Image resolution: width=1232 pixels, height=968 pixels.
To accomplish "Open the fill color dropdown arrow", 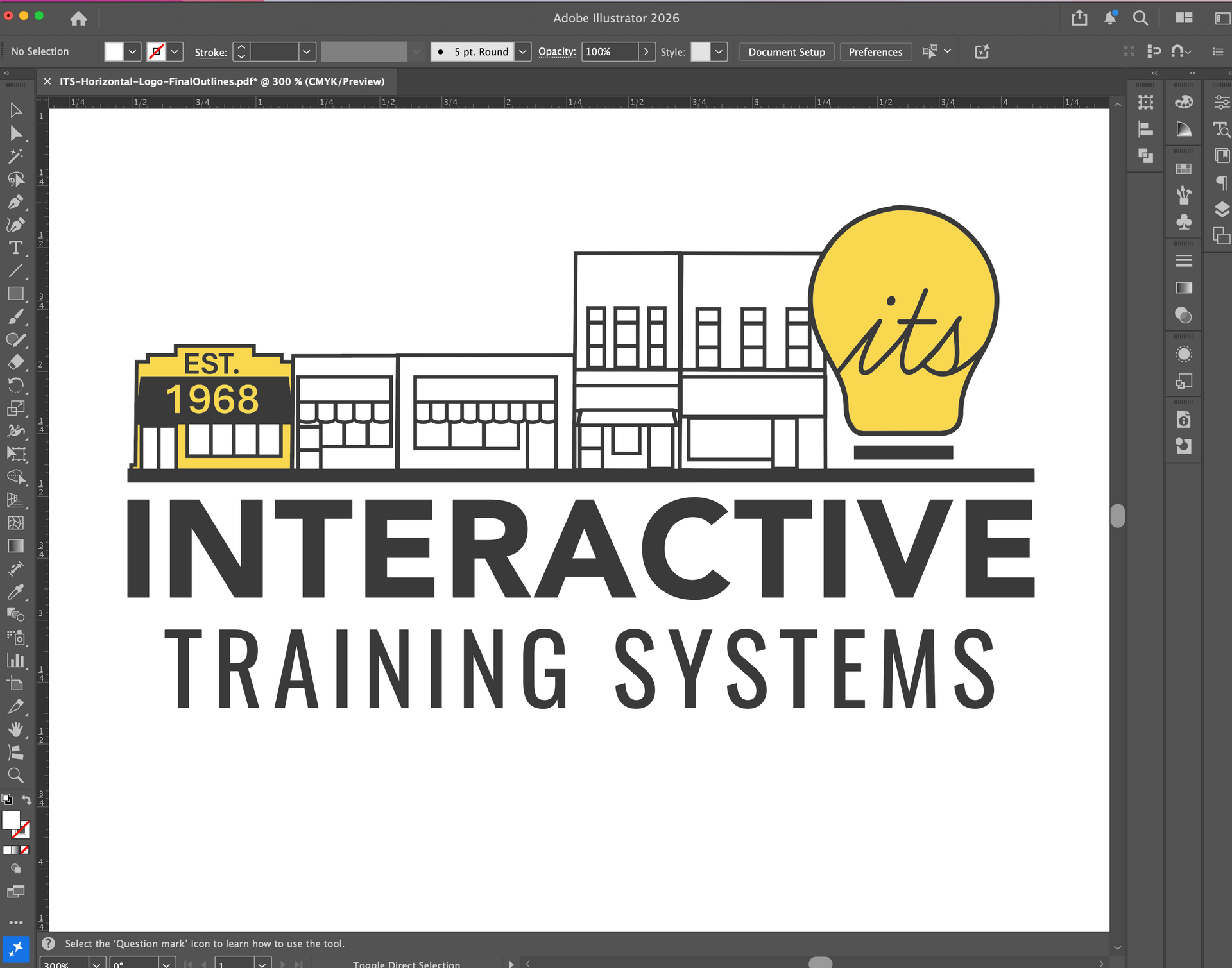I will (132, 51).
